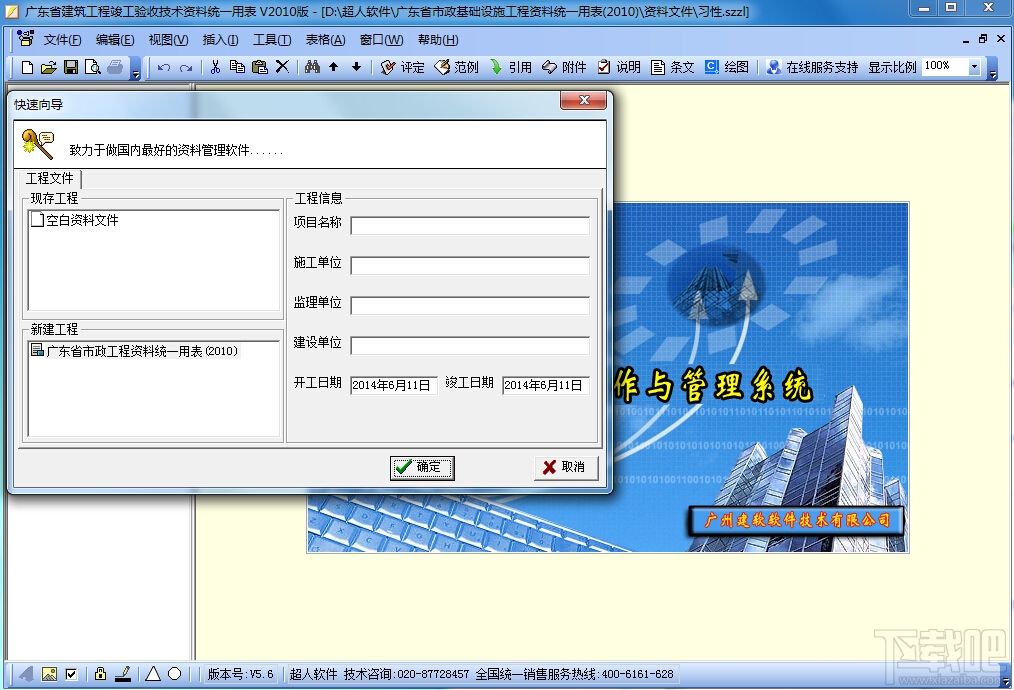Click the 附件 toolbar button
Viewport: 1014px width, 690px height.
tap(565, 67)
